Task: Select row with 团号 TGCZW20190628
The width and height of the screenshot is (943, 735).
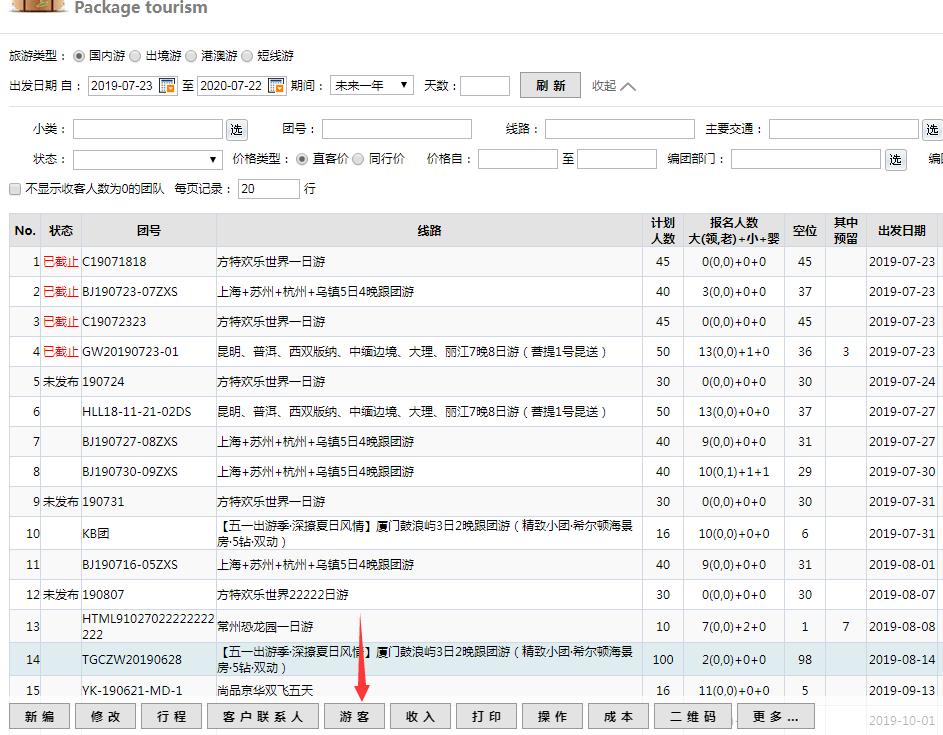Action: tap(132, 660)
